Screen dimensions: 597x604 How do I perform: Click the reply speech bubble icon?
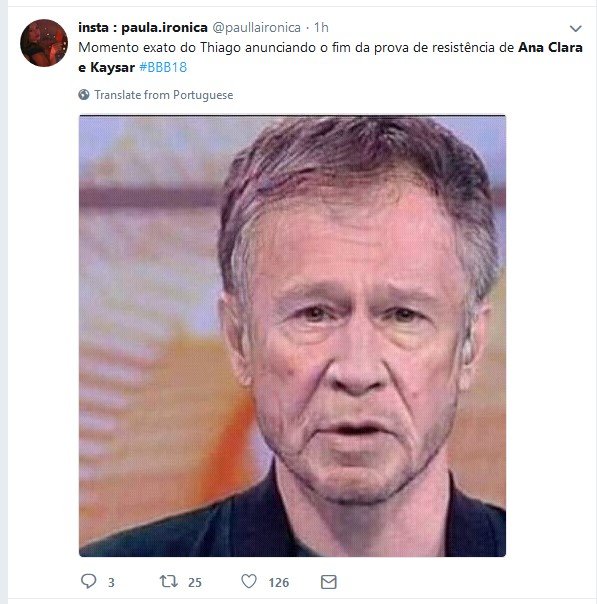click(89, 581)
